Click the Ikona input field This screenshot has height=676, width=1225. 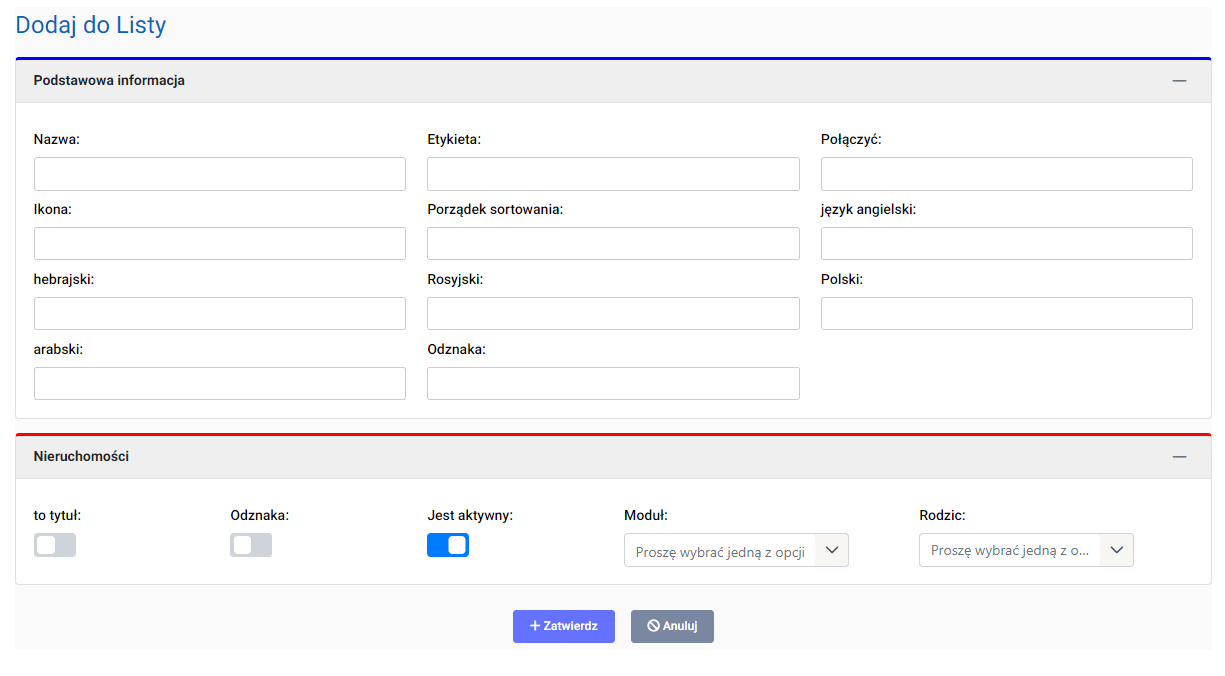click(x=220, y=244)
